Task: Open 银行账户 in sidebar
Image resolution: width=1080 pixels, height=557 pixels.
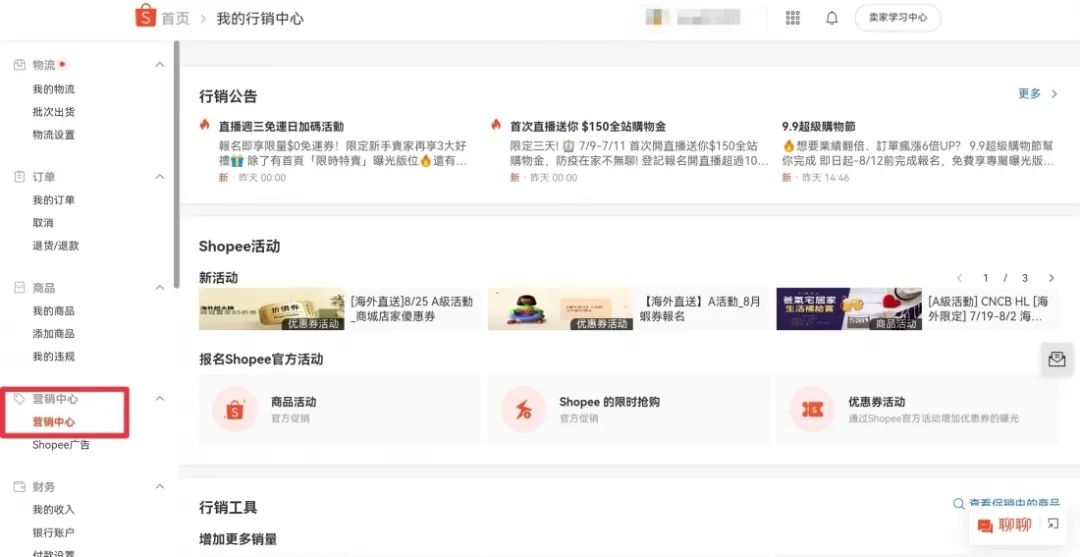Action: [x=54, y=533]
